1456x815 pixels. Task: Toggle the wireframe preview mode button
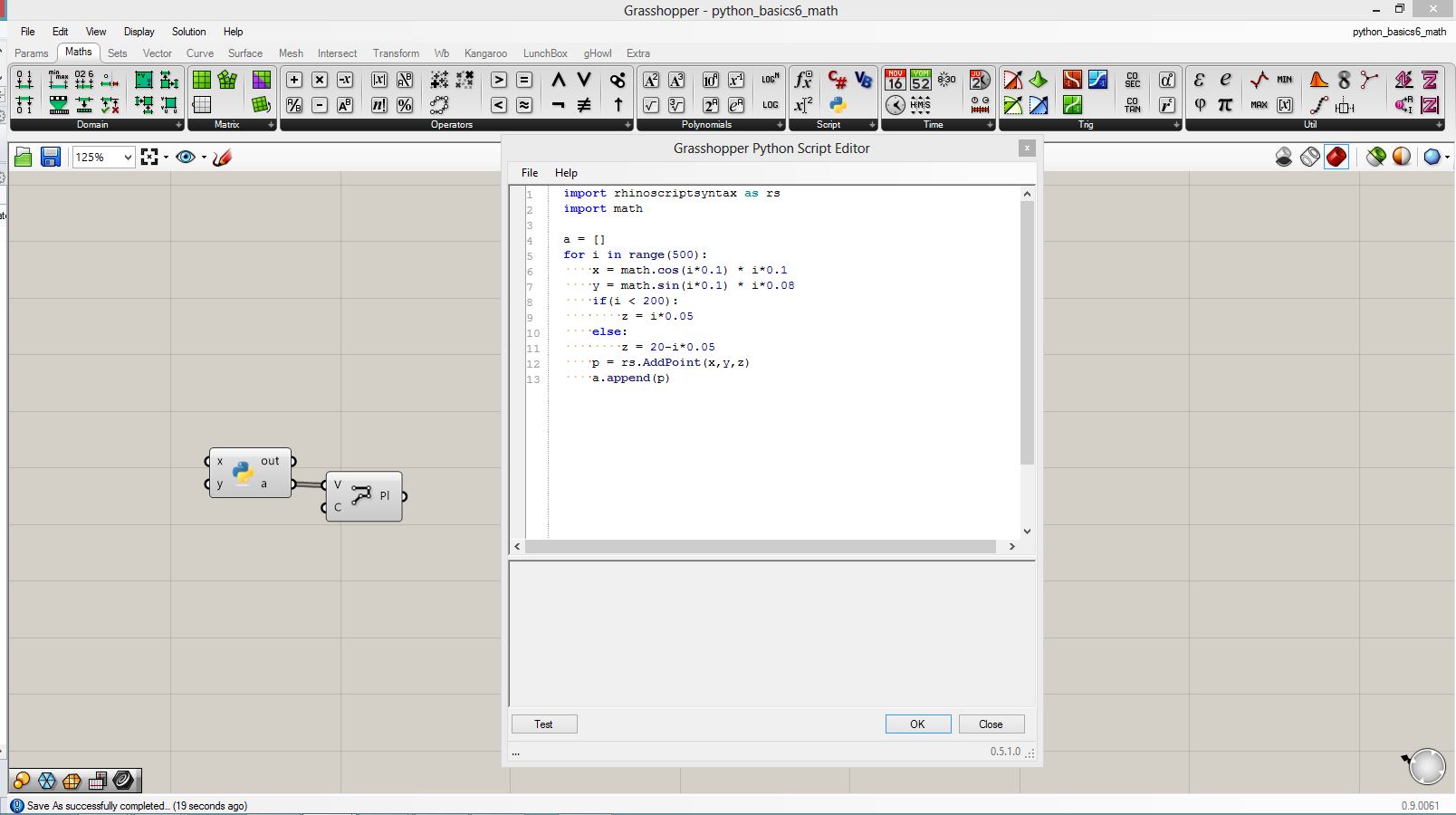[x=1310, y=158]
